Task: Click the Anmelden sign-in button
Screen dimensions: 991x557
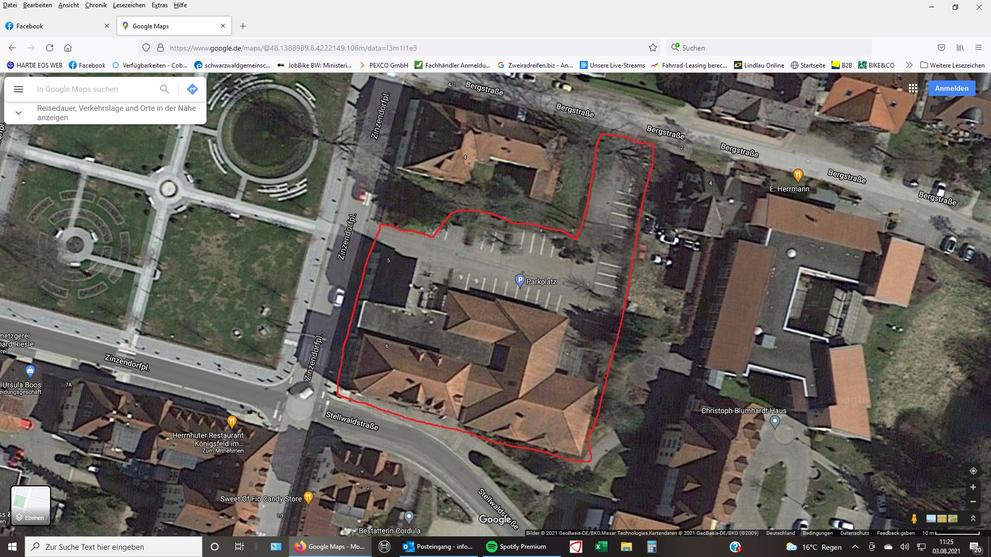Action: tap(951, 88)
